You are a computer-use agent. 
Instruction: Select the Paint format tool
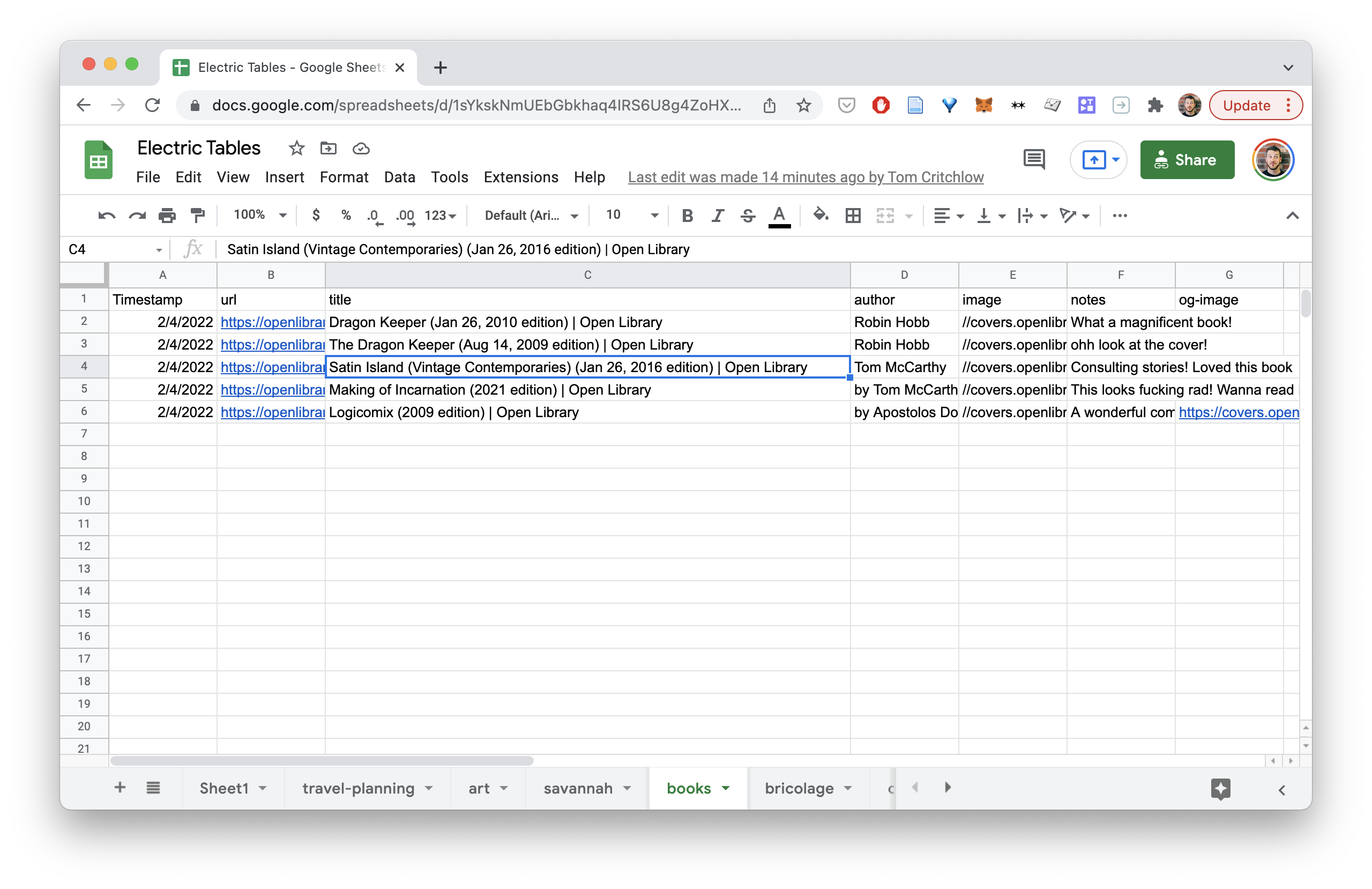tap(198, 216)
